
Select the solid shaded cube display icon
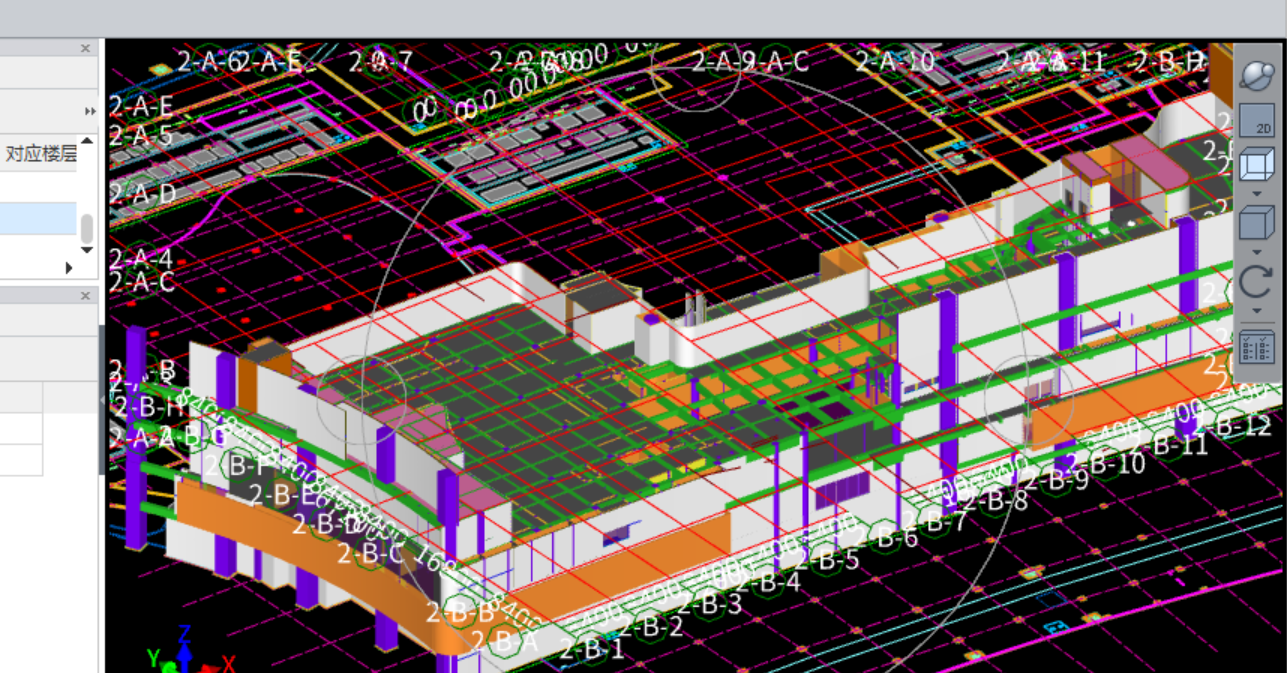pos(1256,222)
